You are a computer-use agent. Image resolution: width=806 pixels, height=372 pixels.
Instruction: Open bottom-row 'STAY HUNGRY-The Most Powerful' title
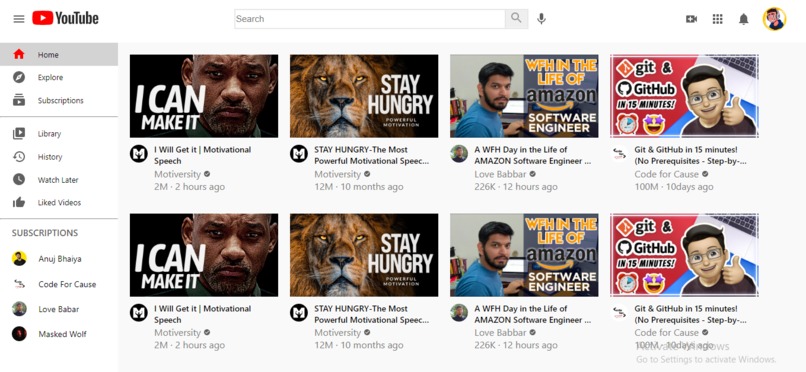pos(372,314)
